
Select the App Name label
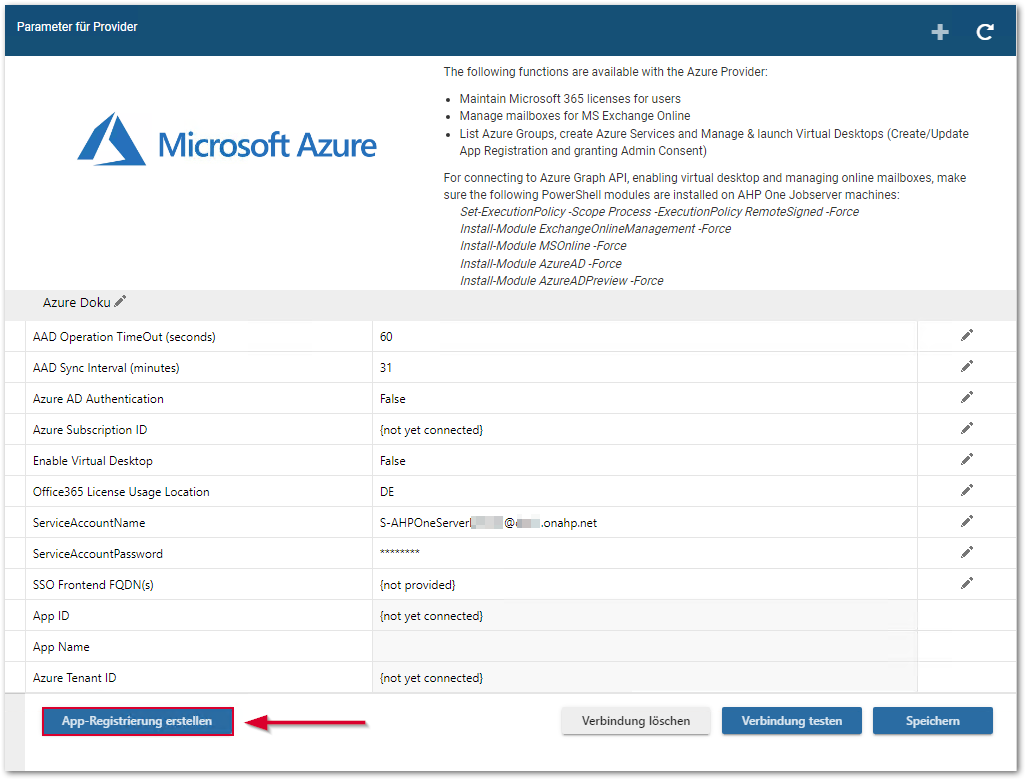[x=61, y=647]
